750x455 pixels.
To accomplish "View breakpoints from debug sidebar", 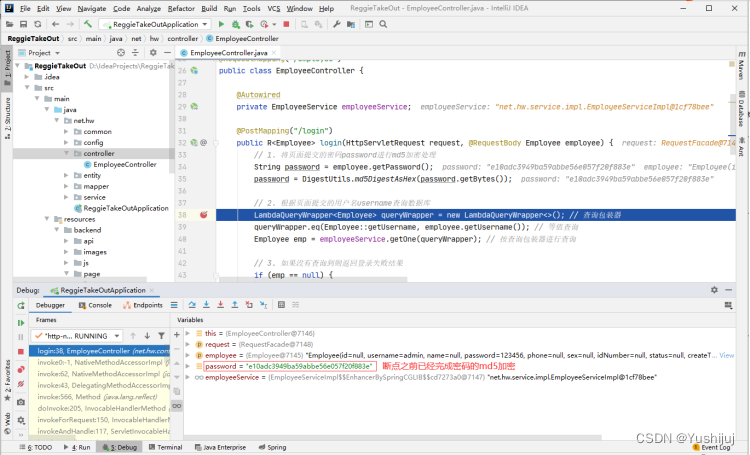I will [x=21, y=369].
